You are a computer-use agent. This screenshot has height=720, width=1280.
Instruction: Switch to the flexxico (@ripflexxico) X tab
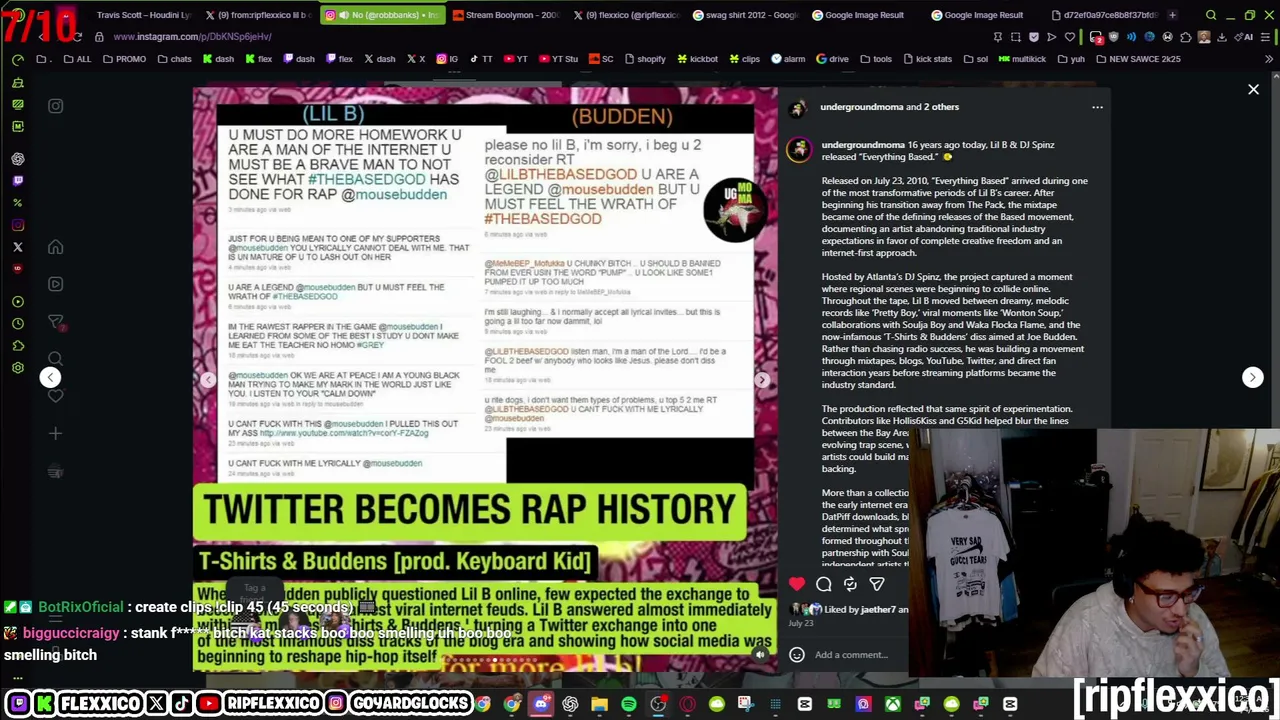pyautogui.click(x=628, y=15)
